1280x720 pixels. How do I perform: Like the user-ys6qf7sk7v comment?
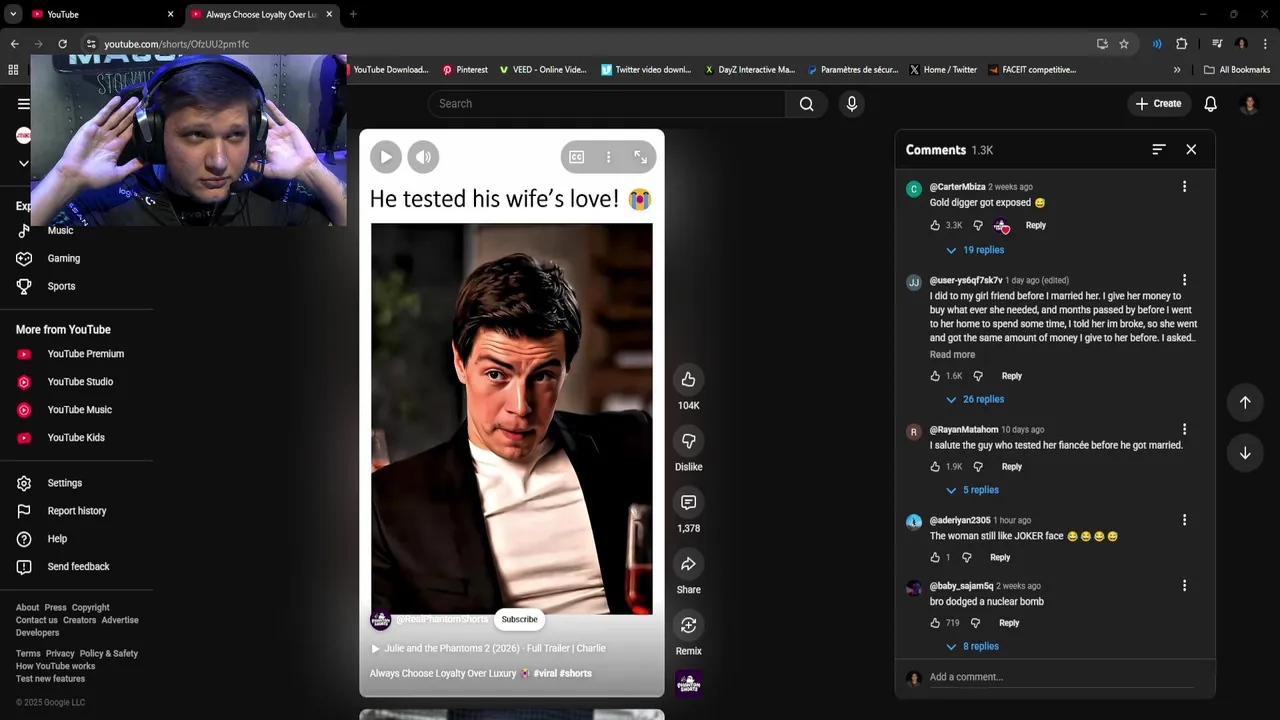935,376
